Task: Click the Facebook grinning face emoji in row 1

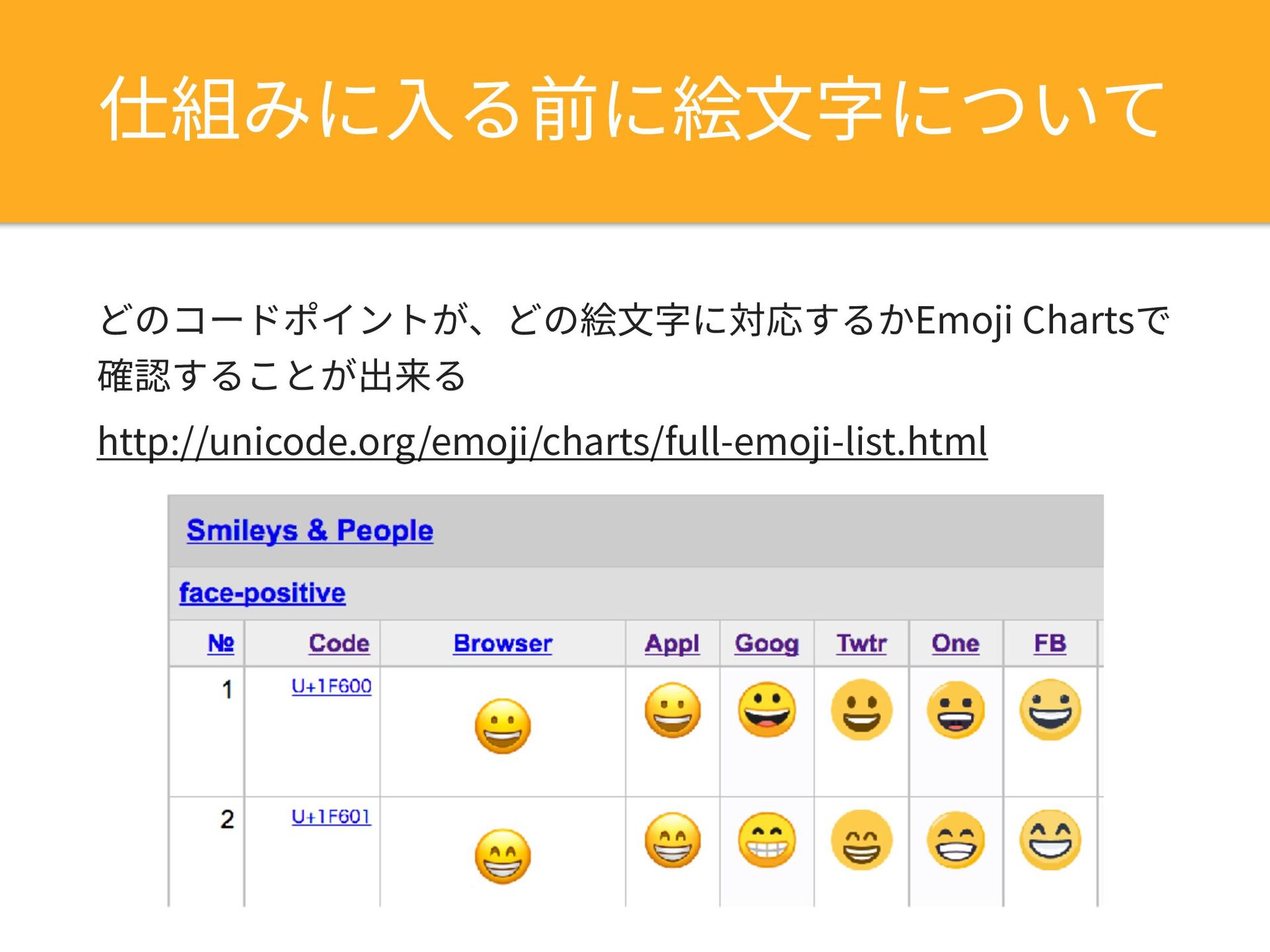Action: point(1050,709)
